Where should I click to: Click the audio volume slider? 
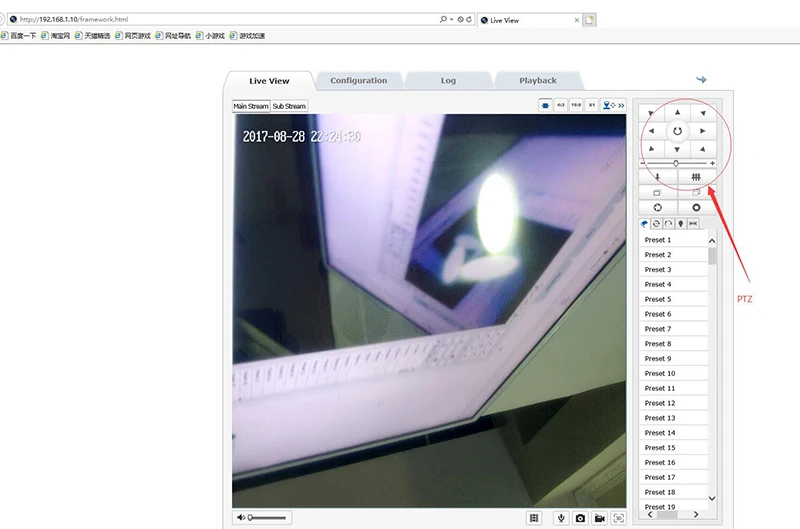267,518
